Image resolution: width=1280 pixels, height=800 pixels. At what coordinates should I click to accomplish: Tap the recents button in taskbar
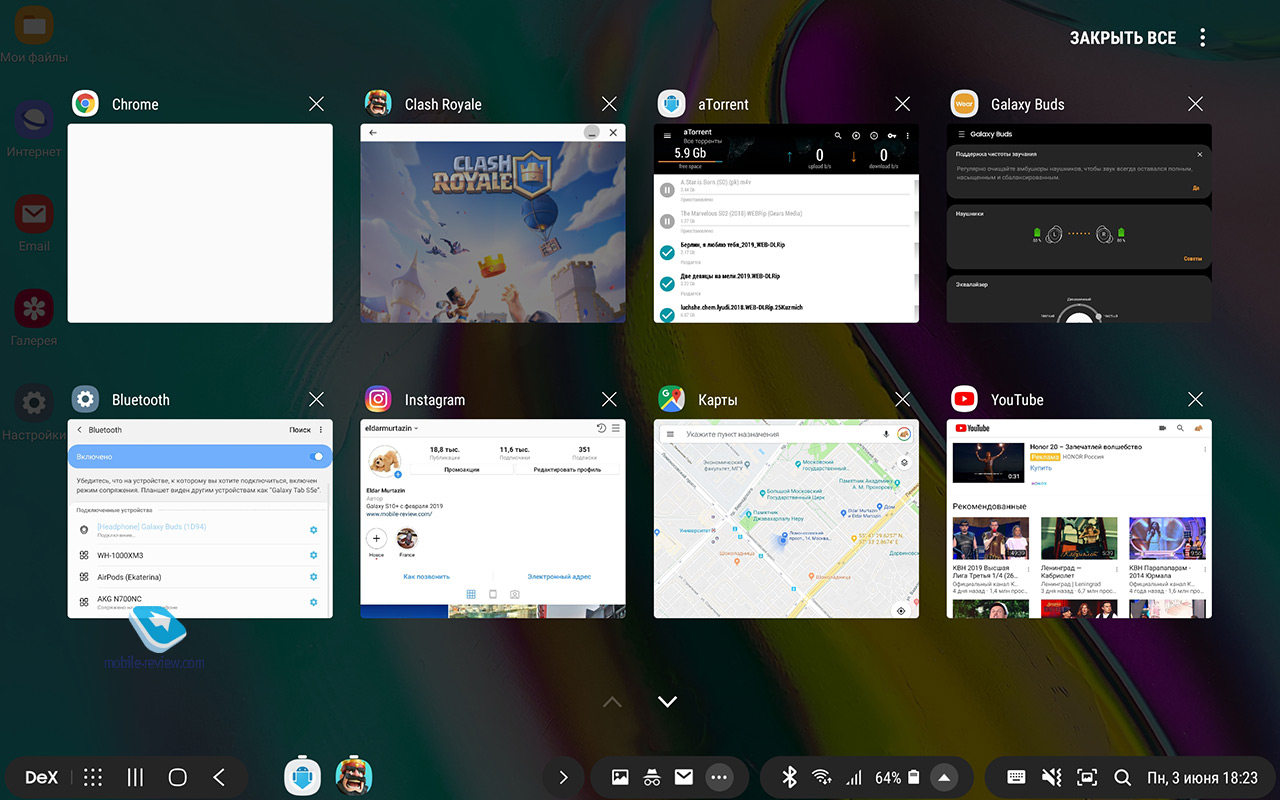[135, 777]
